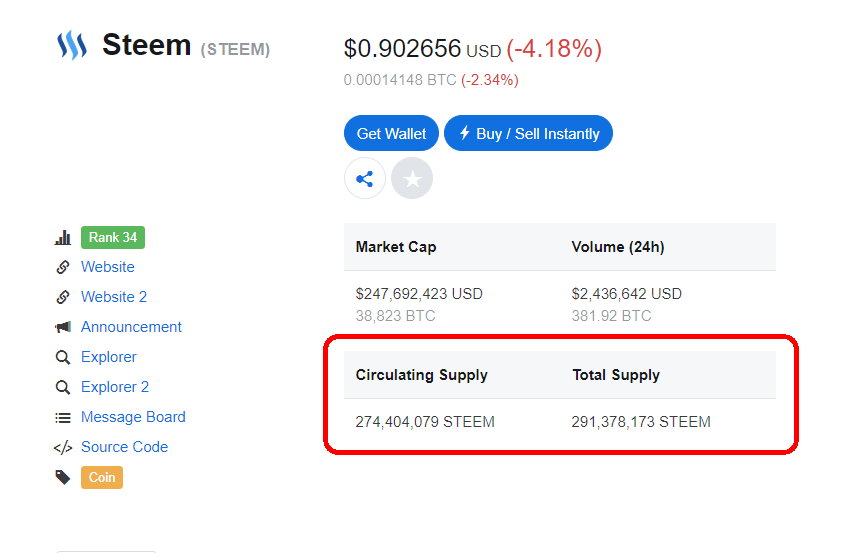Click the green Rank 34 badge
This screenshot has width=853, height=553.
coord(113,238)
